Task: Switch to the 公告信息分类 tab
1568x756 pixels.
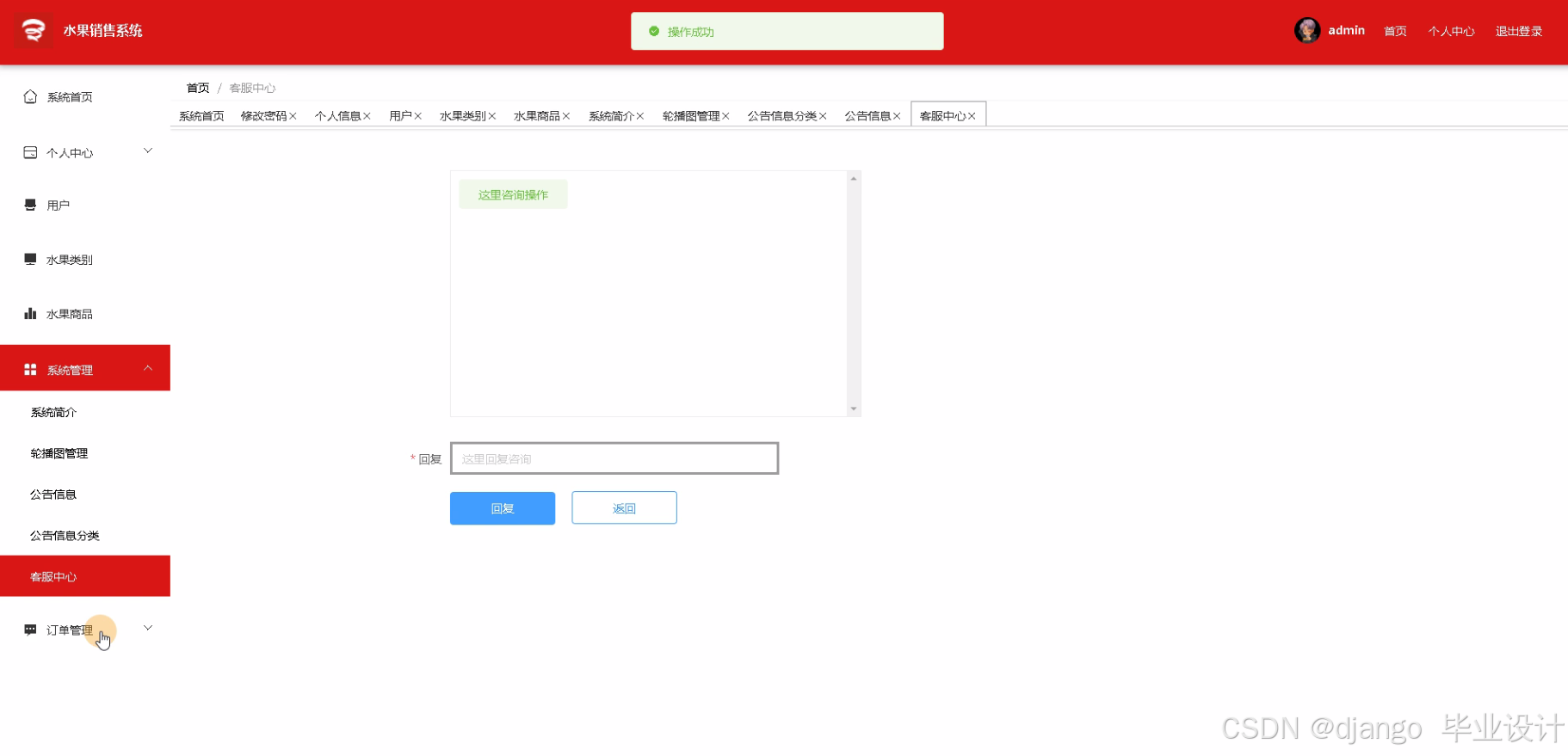Action: point(782,116)
